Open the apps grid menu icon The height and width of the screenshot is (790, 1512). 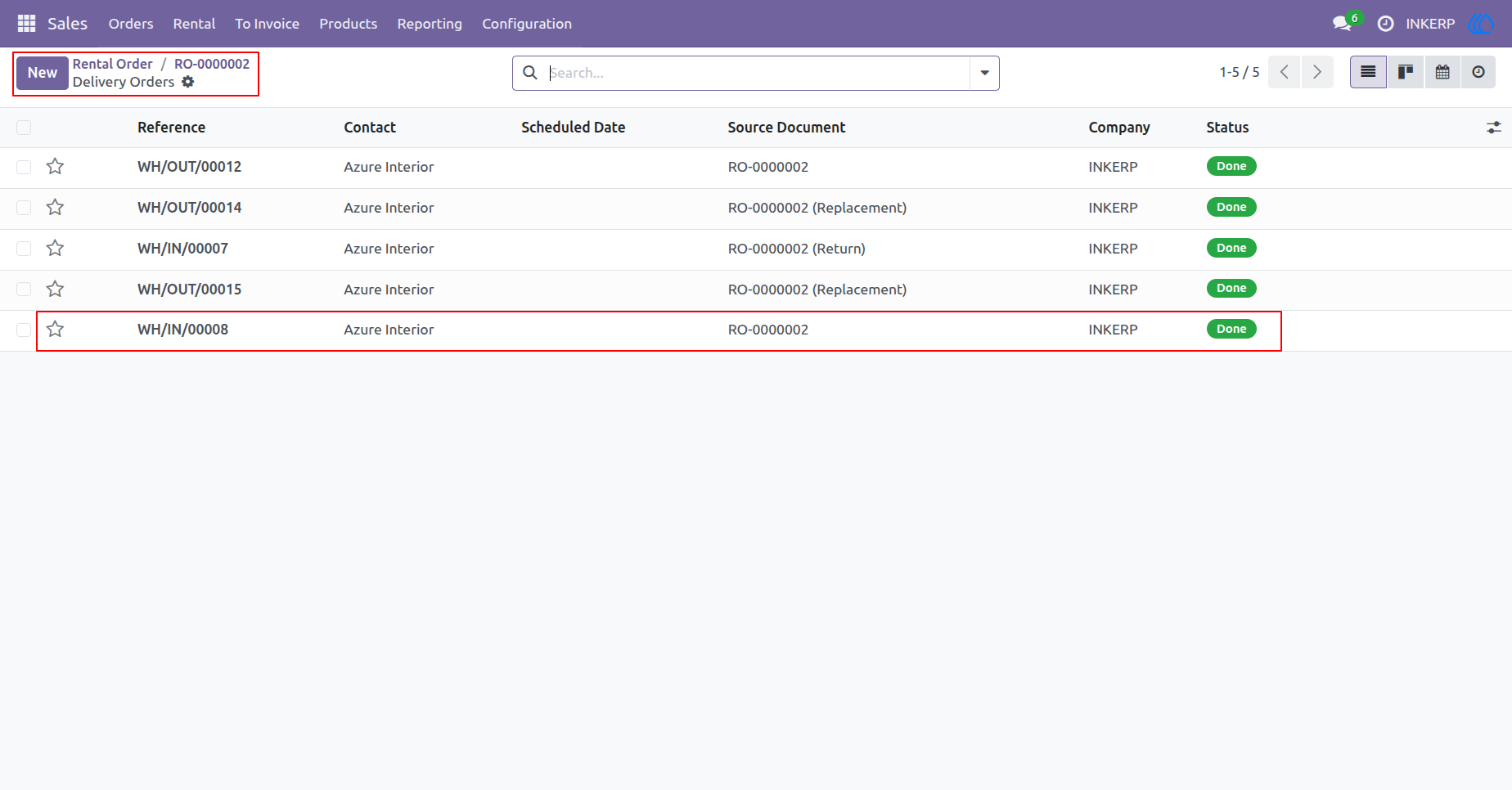point(26,24)
